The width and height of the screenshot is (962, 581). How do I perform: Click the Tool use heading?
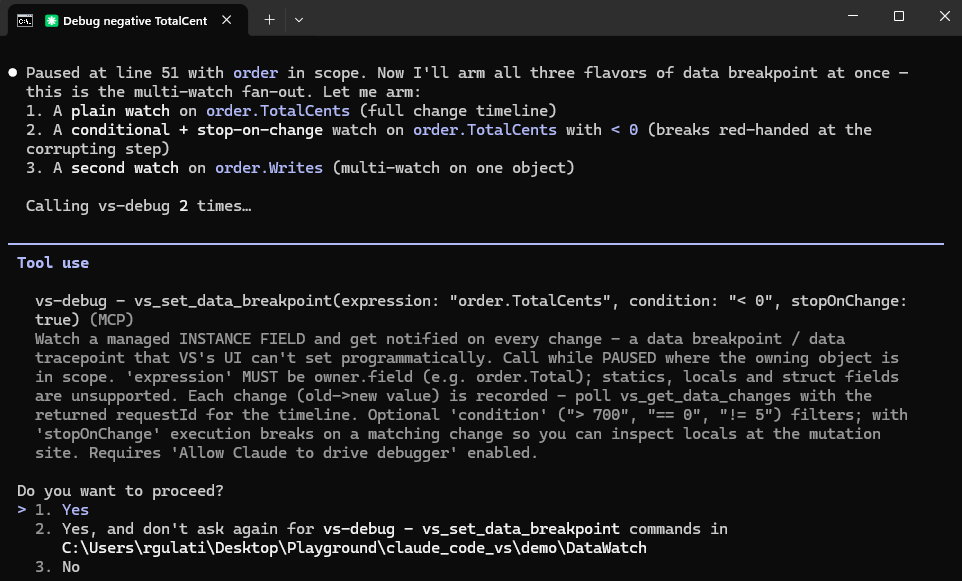click(x=53, y=263)
